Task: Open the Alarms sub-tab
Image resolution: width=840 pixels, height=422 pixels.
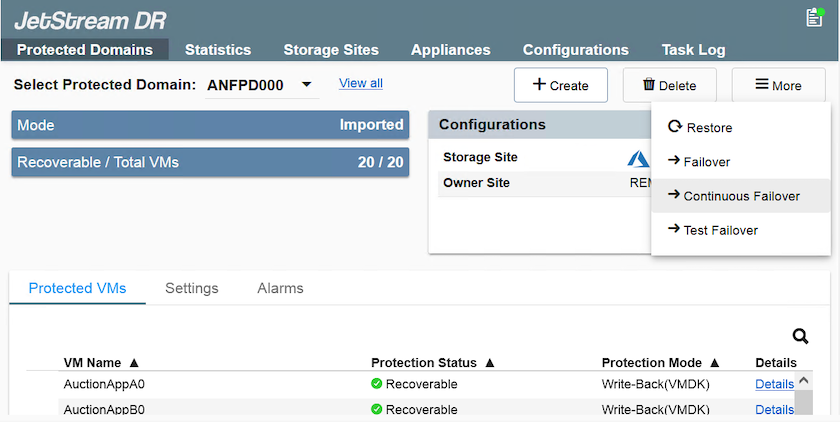Action: pos(280,288)
